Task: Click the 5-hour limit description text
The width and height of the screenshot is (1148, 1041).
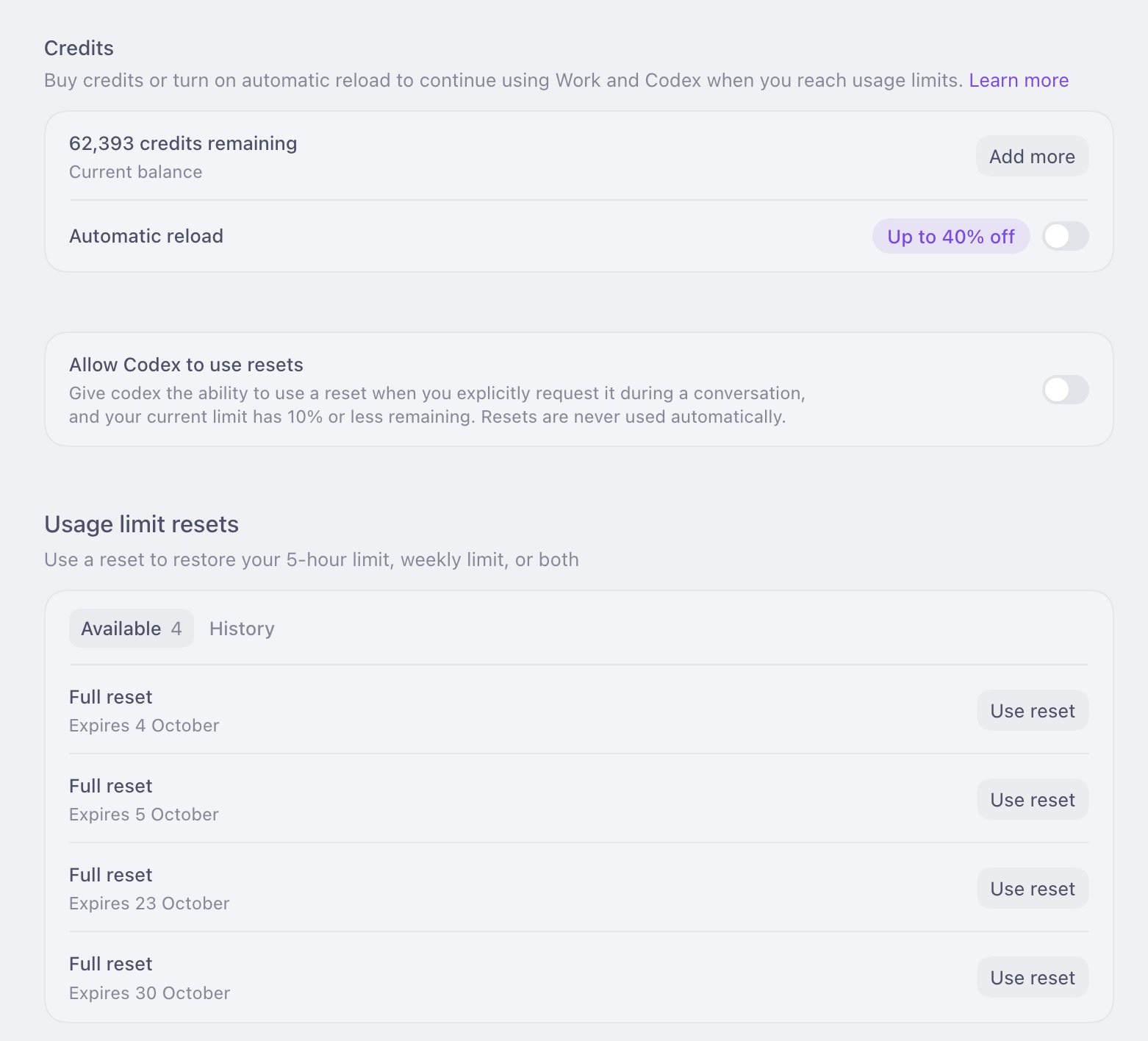Action: point(312,559)
